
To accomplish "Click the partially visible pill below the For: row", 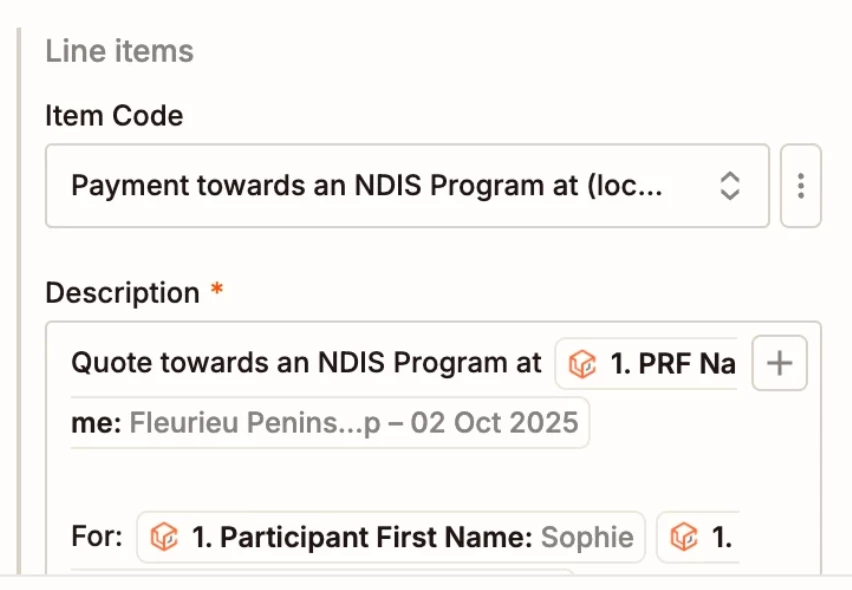I will [x=322, y=572].
